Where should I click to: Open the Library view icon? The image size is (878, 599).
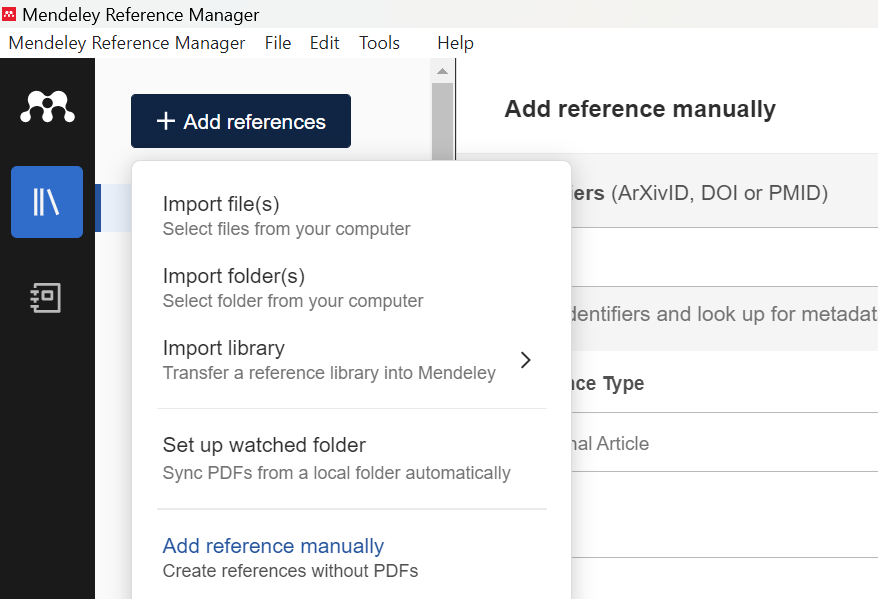tap(47, 202)
